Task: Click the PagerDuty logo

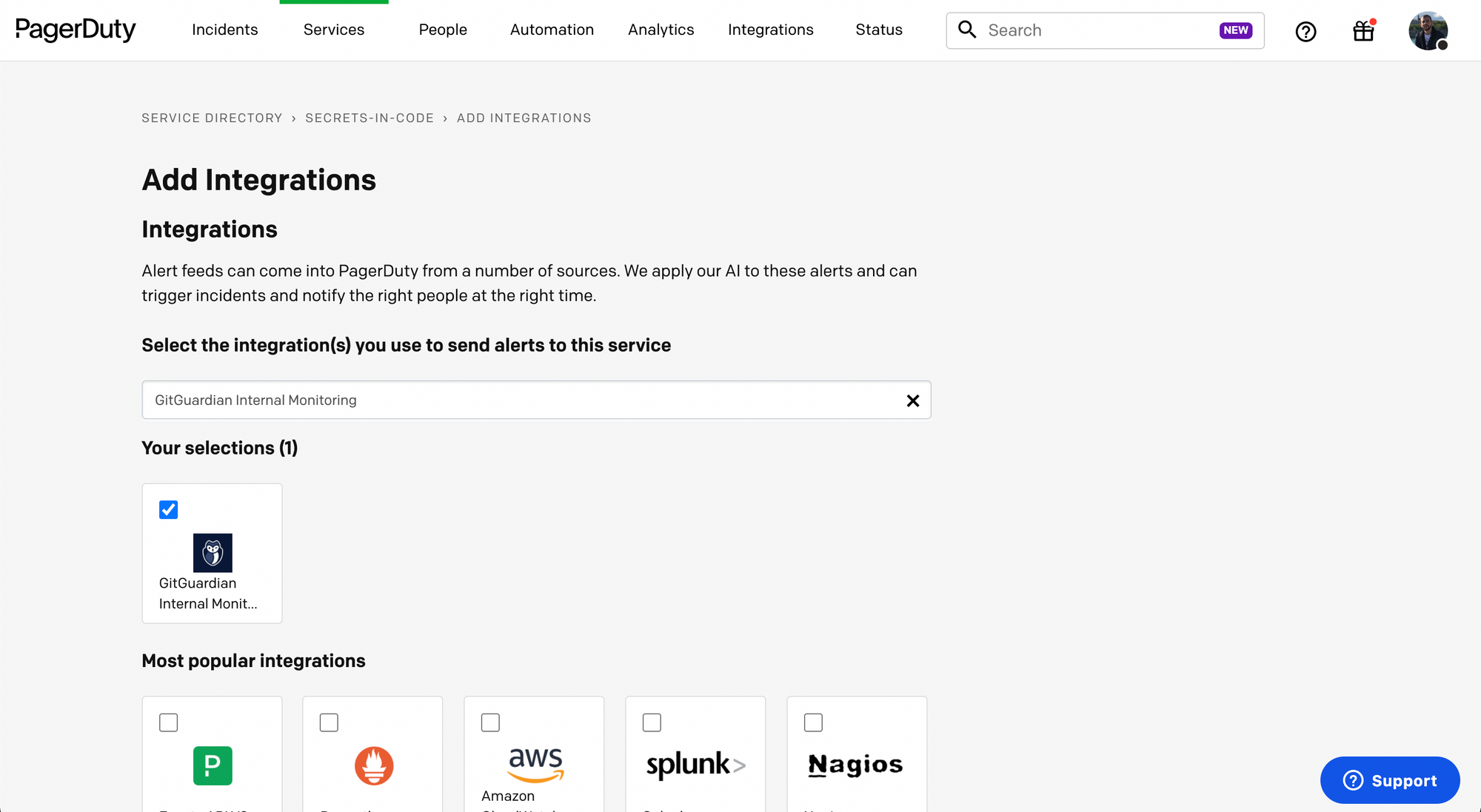Action: pyautogui.click(x=76, y=30)
